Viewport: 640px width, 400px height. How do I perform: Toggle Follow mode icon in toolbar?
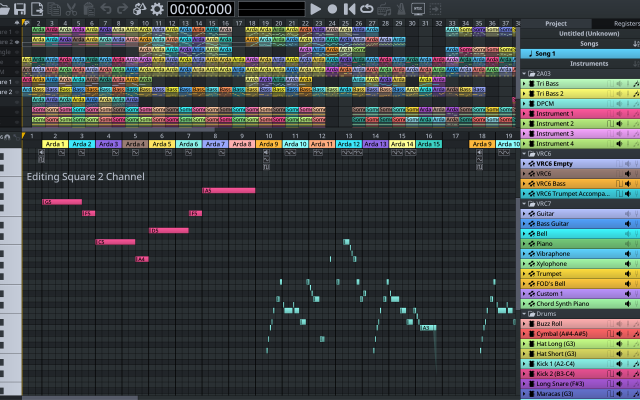(435, 9)
